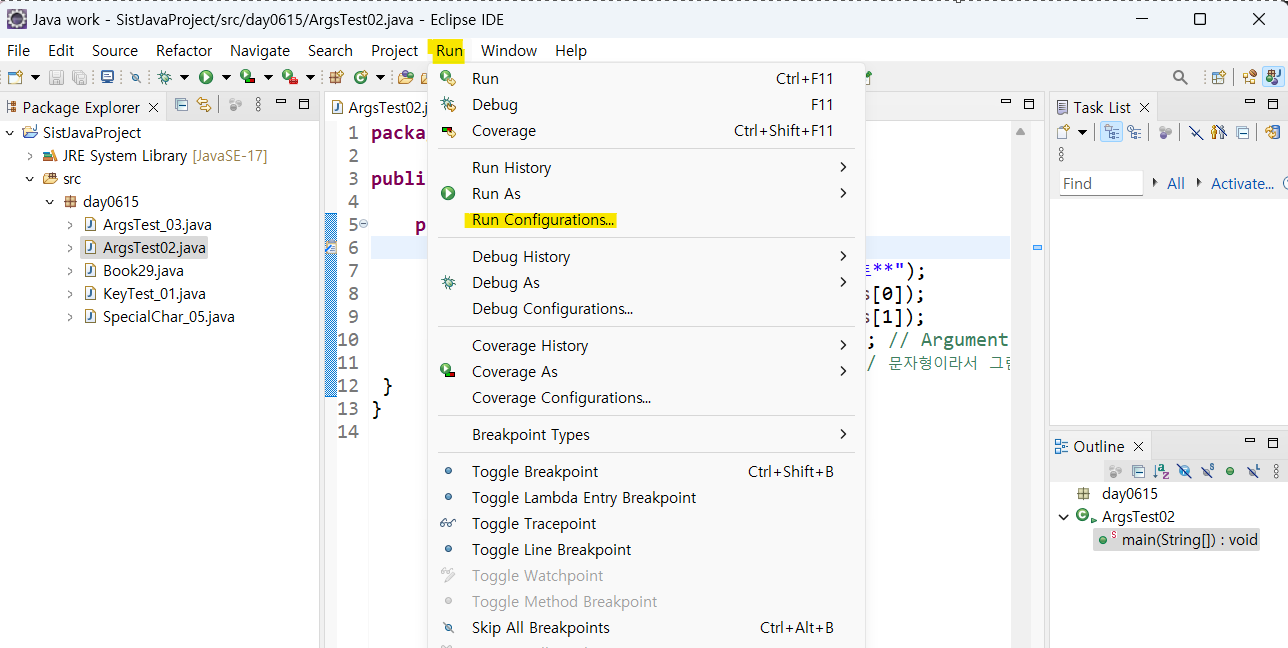Expand the ArgsTest_03.java node

tap(70, 225)
